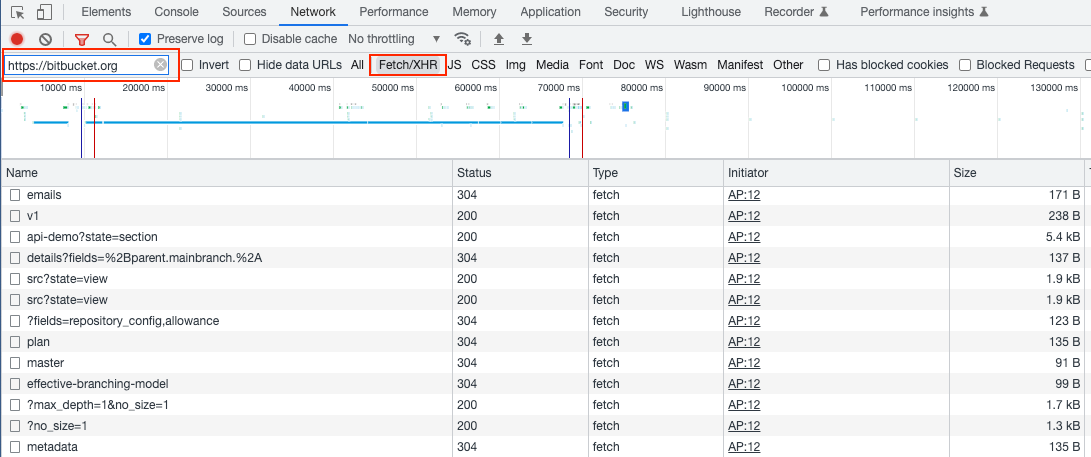Viewport: 1091px width, 457px height.
Task: Sort by Name column header
Action: [x=227, y=173]
